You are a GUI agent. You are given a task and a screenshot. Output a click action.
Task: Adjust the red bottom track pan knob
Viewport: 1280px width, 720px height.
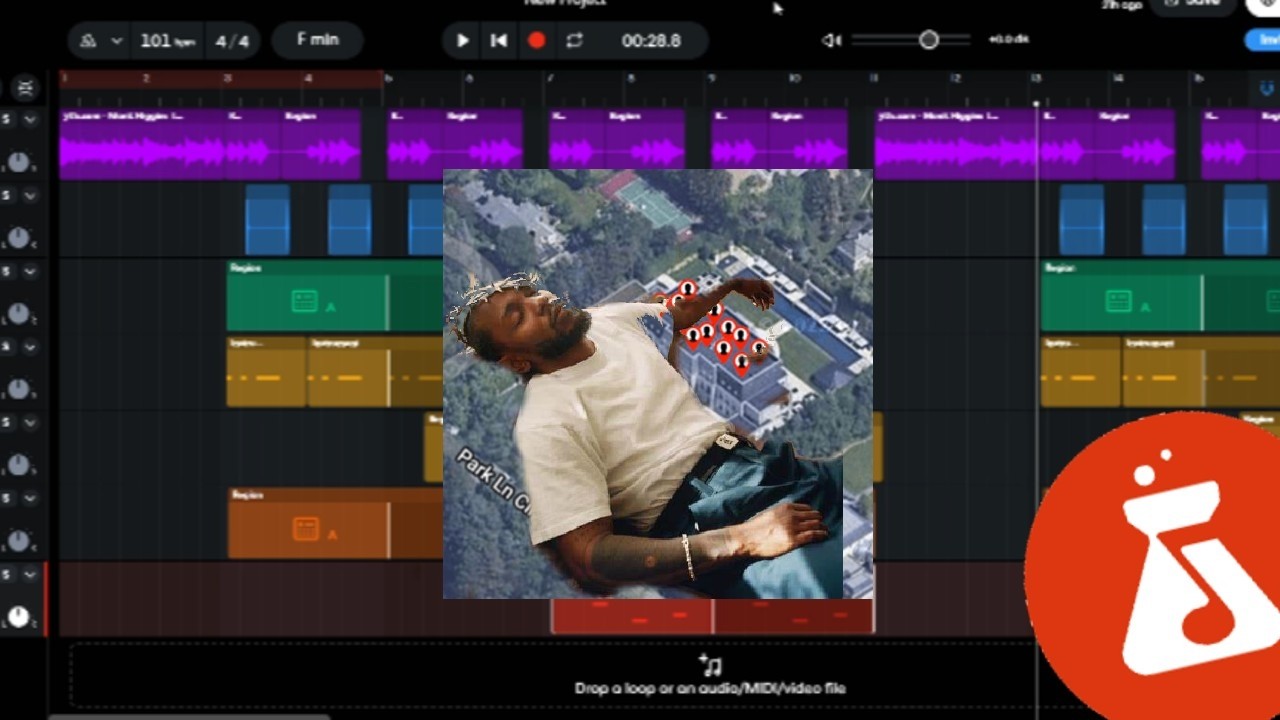(19, 617)
